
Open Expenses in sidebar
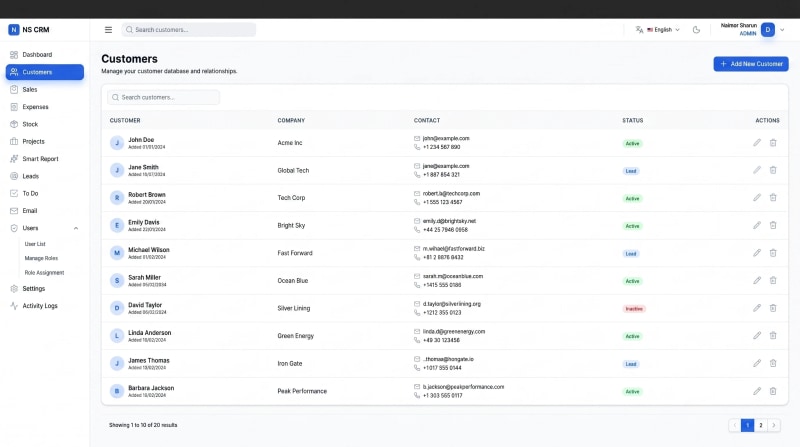[45, 107]
